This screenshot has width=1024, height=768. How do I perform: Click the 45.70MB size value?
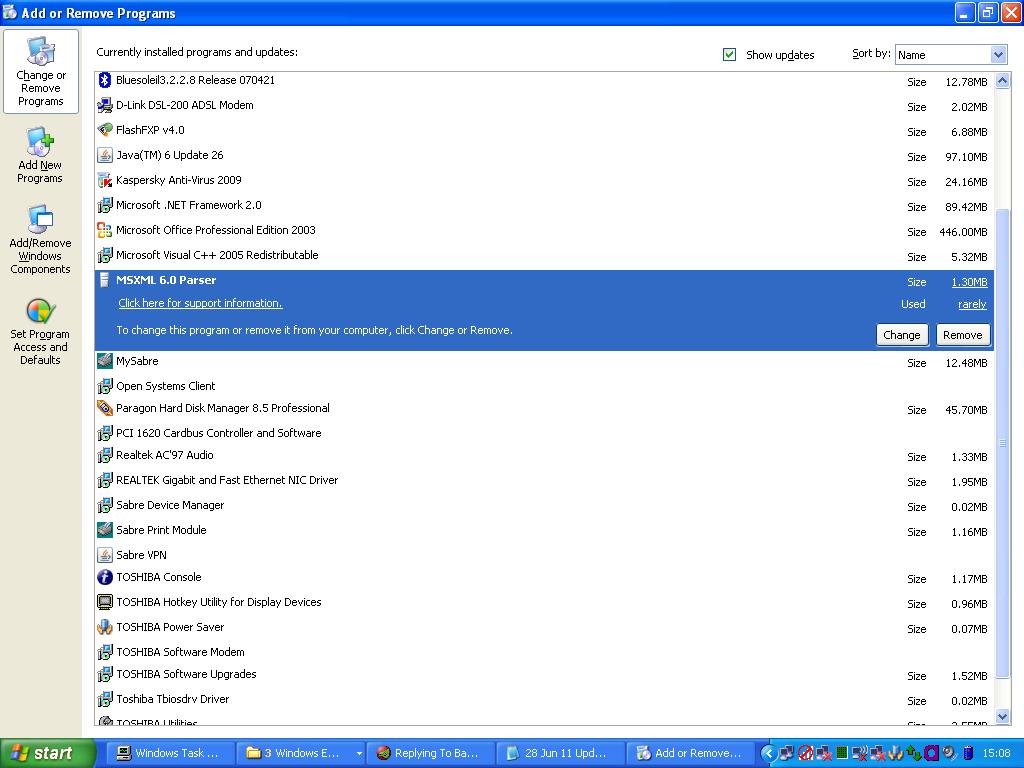(x=966, y=410)
